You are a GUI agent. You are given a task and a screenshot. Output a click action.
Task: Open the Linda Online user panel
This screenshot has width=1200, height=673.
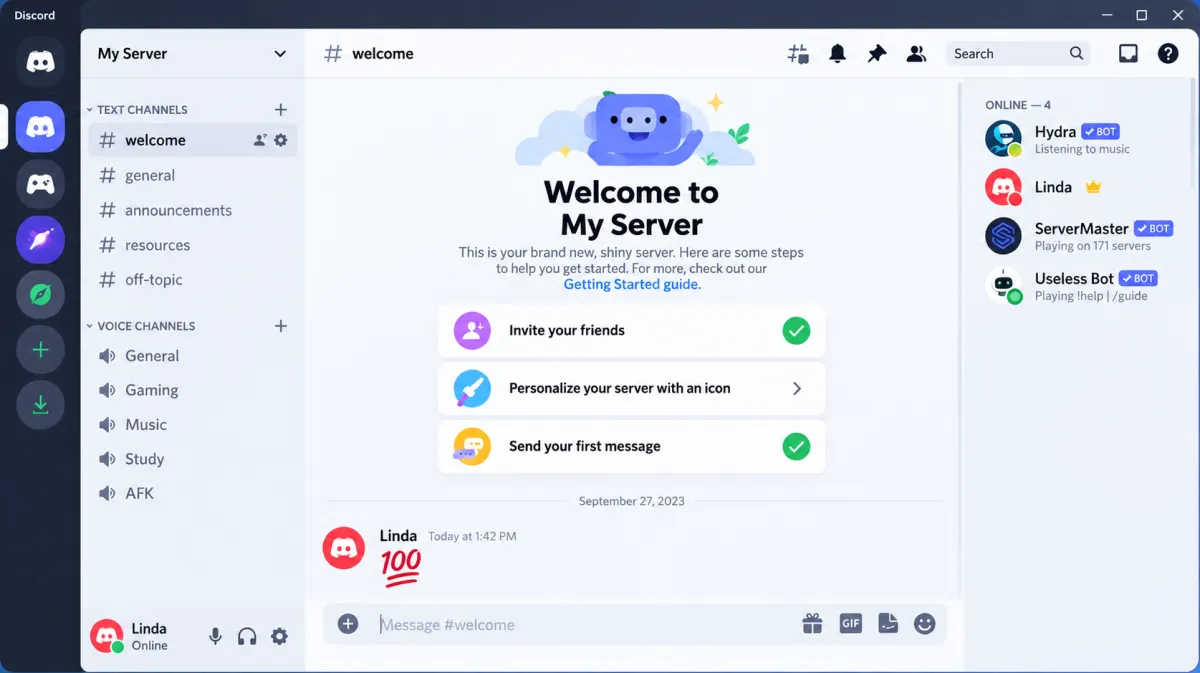point(143,636)
